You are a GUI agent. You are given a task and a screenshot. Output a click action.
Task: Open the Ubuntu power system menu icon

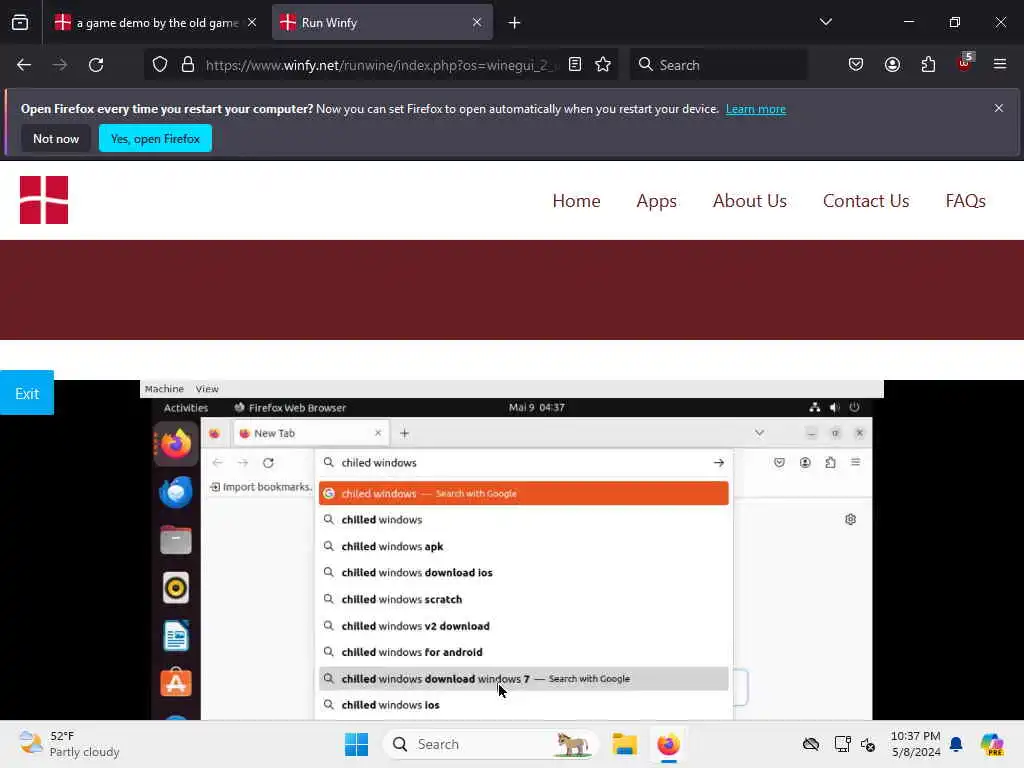854,408
